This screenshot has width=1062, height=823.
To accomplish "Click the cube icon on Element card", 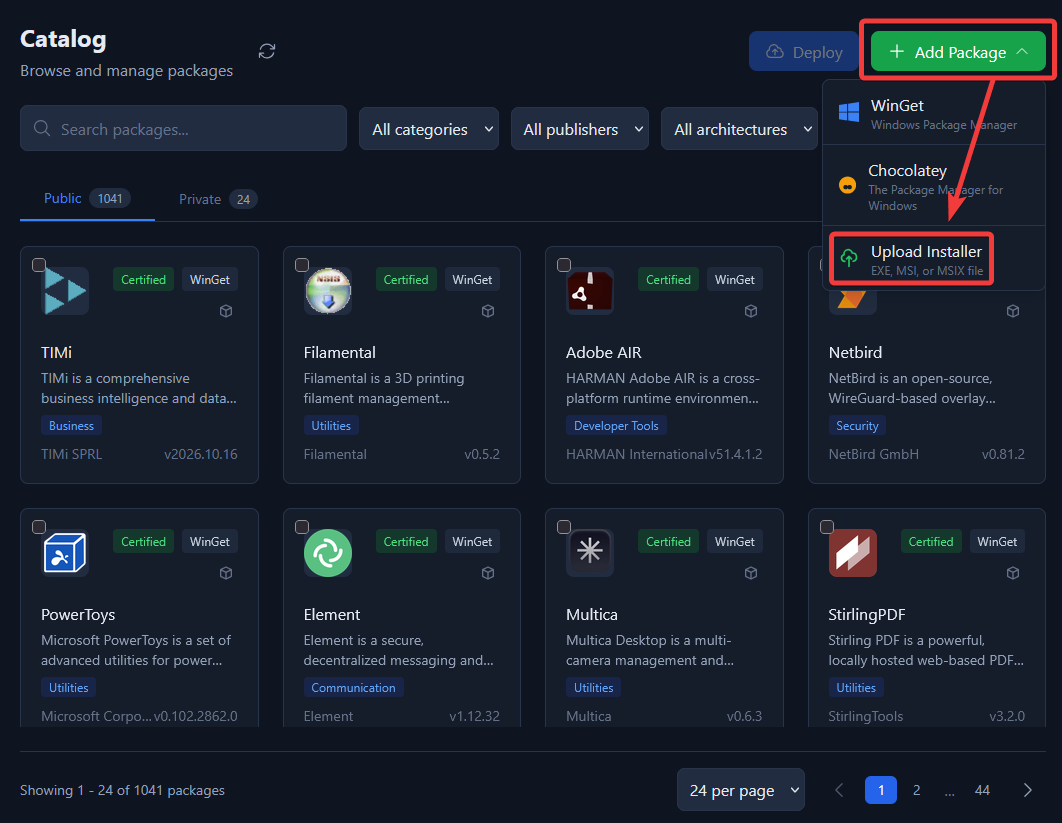I will coord(488,573).
